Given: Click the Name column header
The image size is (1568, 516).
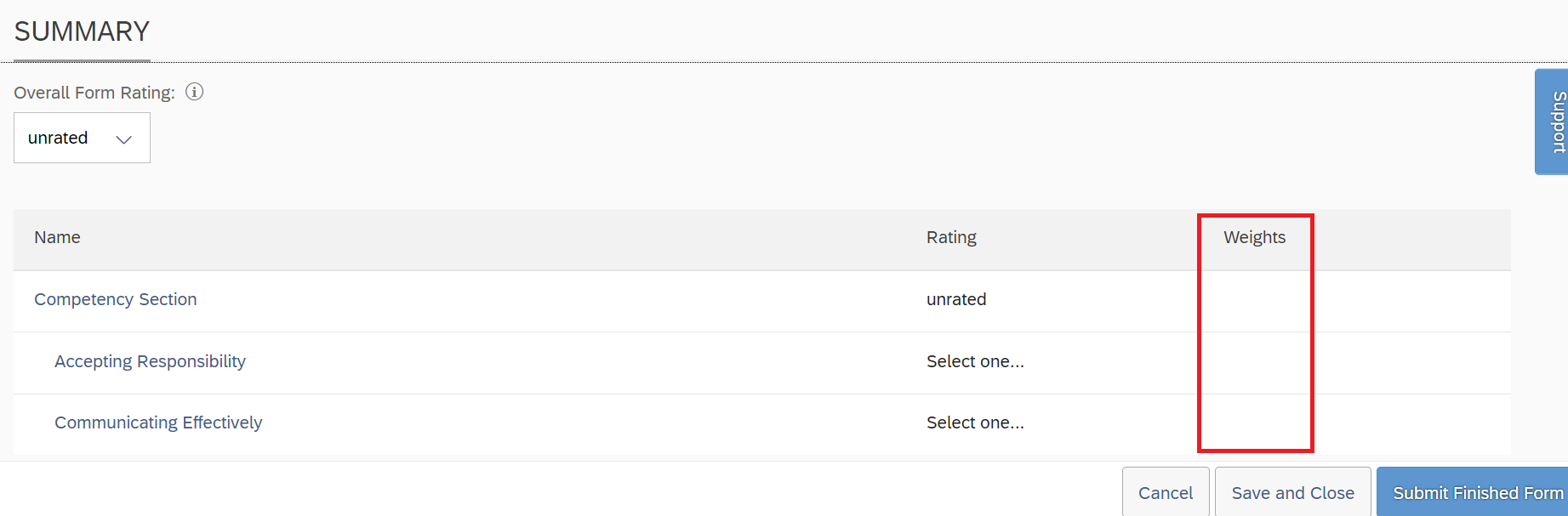Looking at the screenshot, I should (x=57, y=237).
